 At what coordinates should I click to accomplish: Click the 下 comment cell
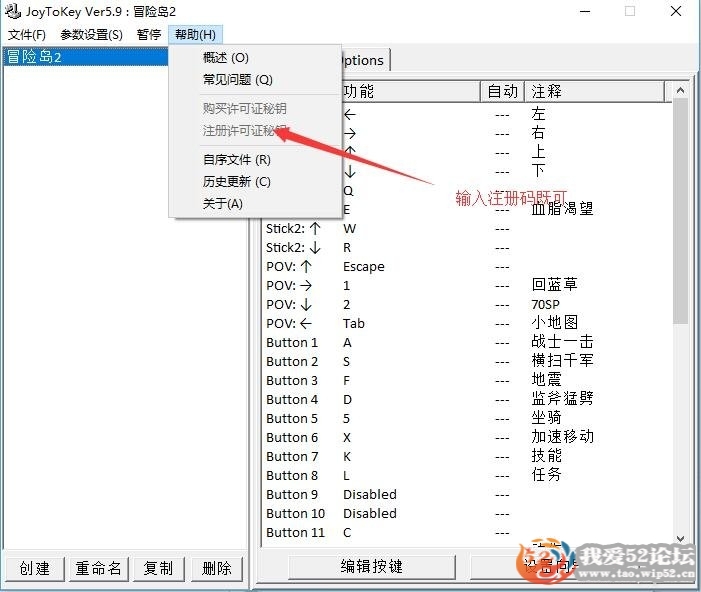(538, 170)
